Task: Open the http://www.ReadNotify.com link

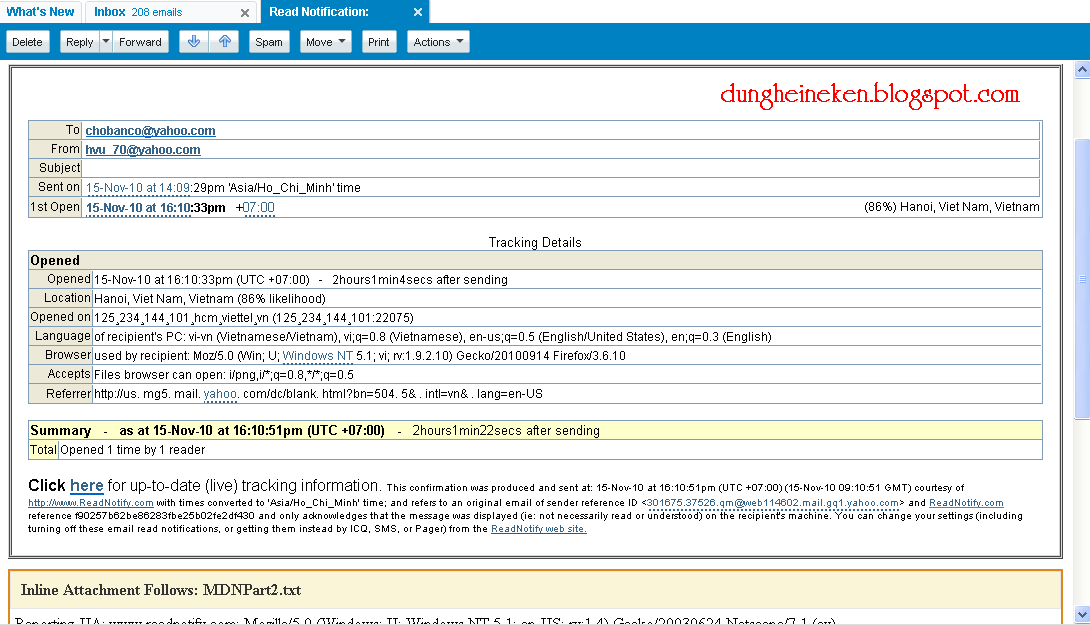Action: [x=90, y=503]
